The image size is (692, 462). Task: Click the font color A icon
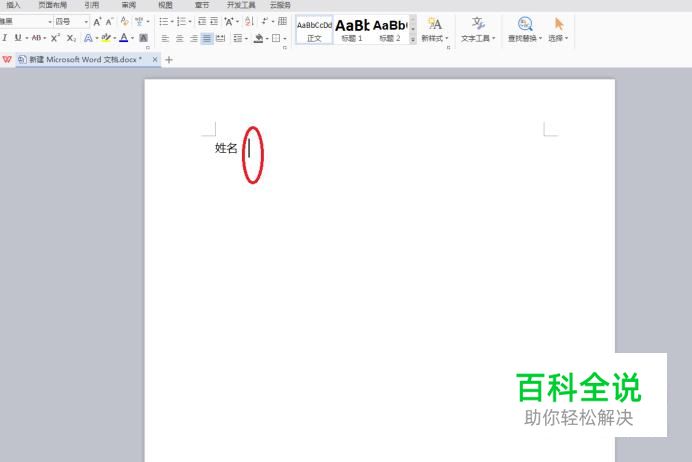pyautogui.click(x=124, y=38)
